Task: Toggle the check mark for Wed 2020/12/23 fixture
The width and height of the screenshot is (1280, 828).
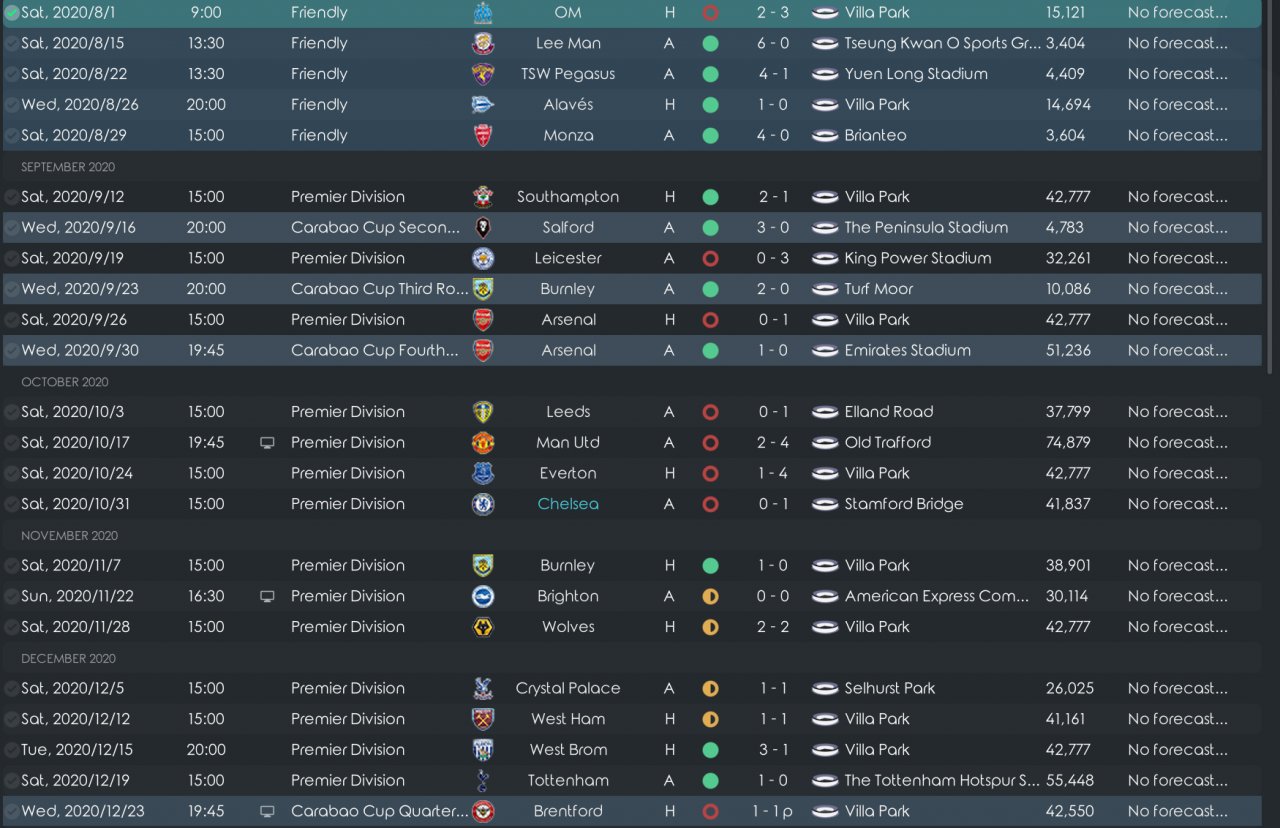Action: (x=12, y=812)
